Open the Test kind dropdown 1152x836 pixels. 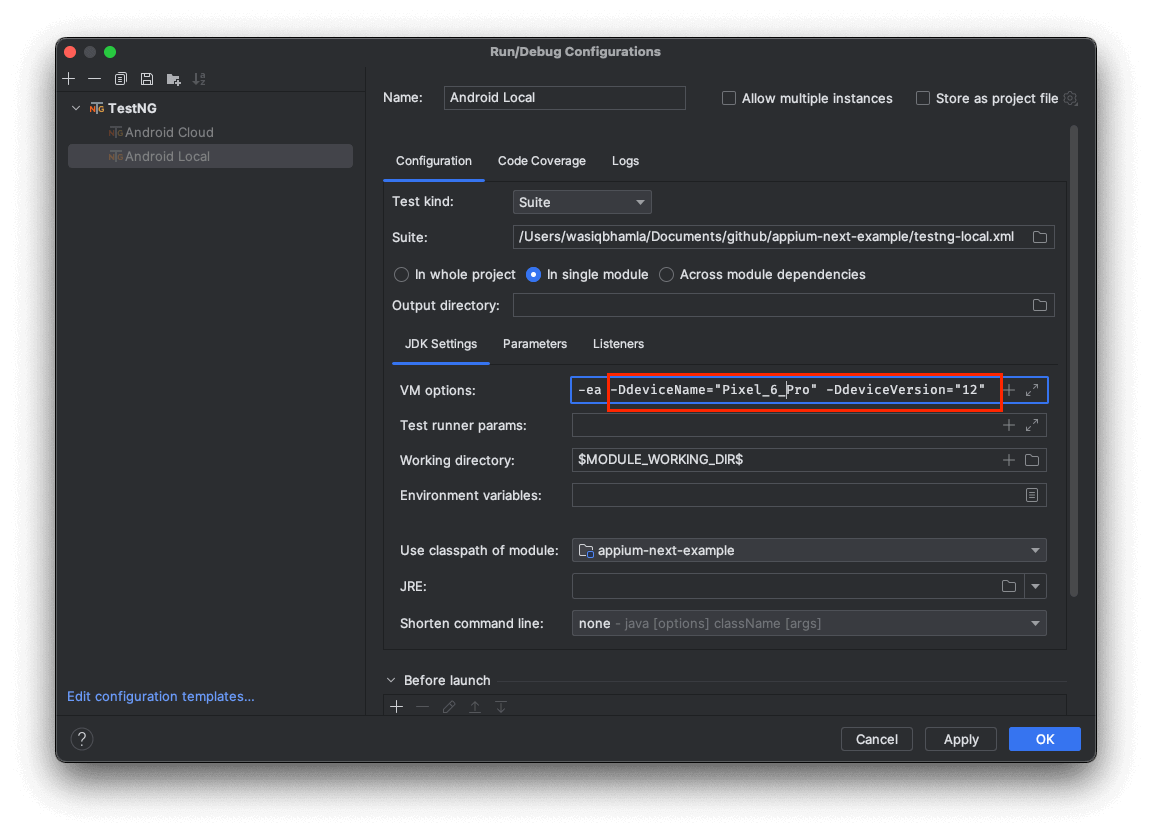(x=582, y=202)
